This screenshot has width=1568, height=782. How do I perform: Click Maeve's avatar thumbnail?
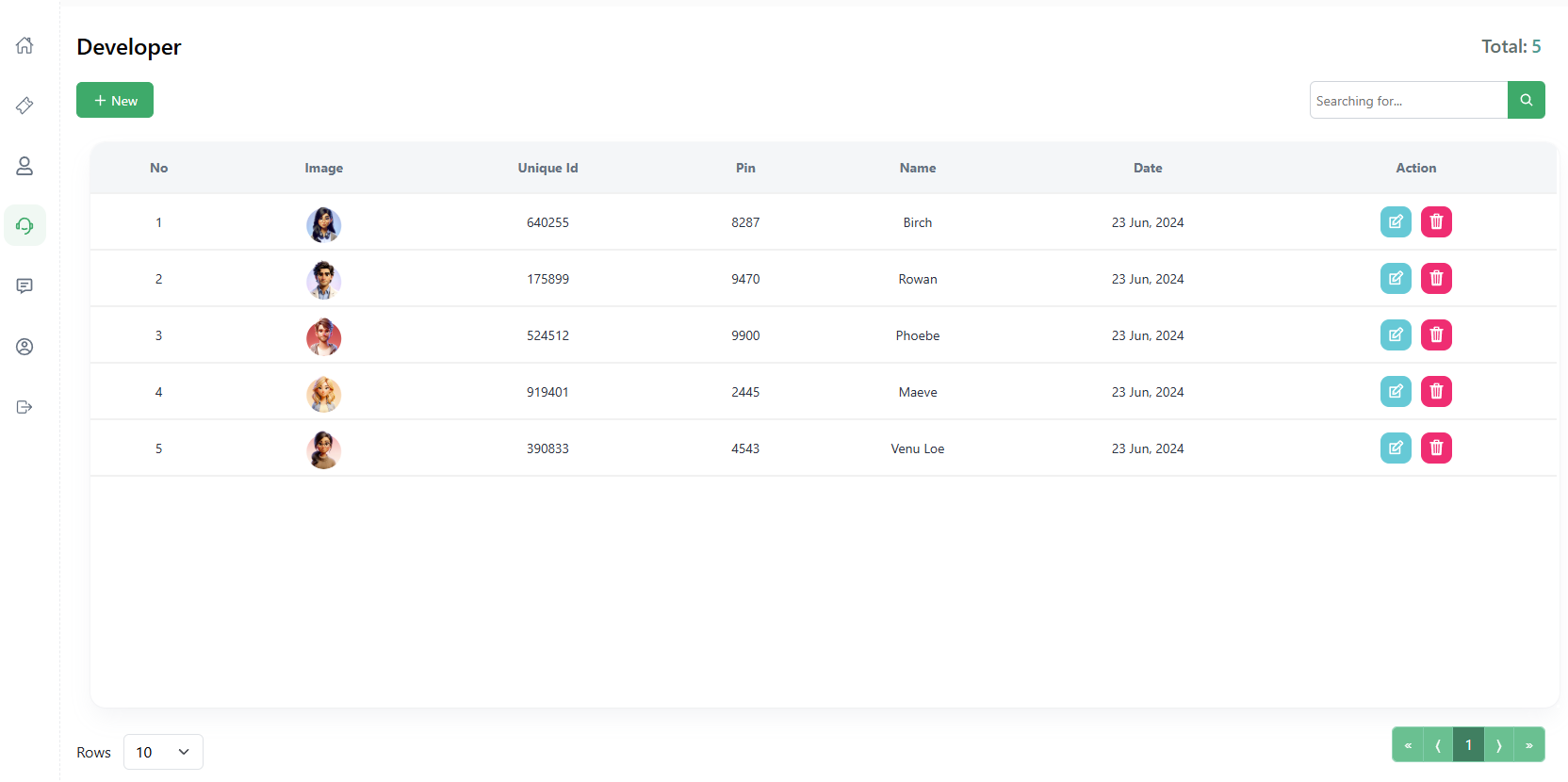tap(323, 394)
